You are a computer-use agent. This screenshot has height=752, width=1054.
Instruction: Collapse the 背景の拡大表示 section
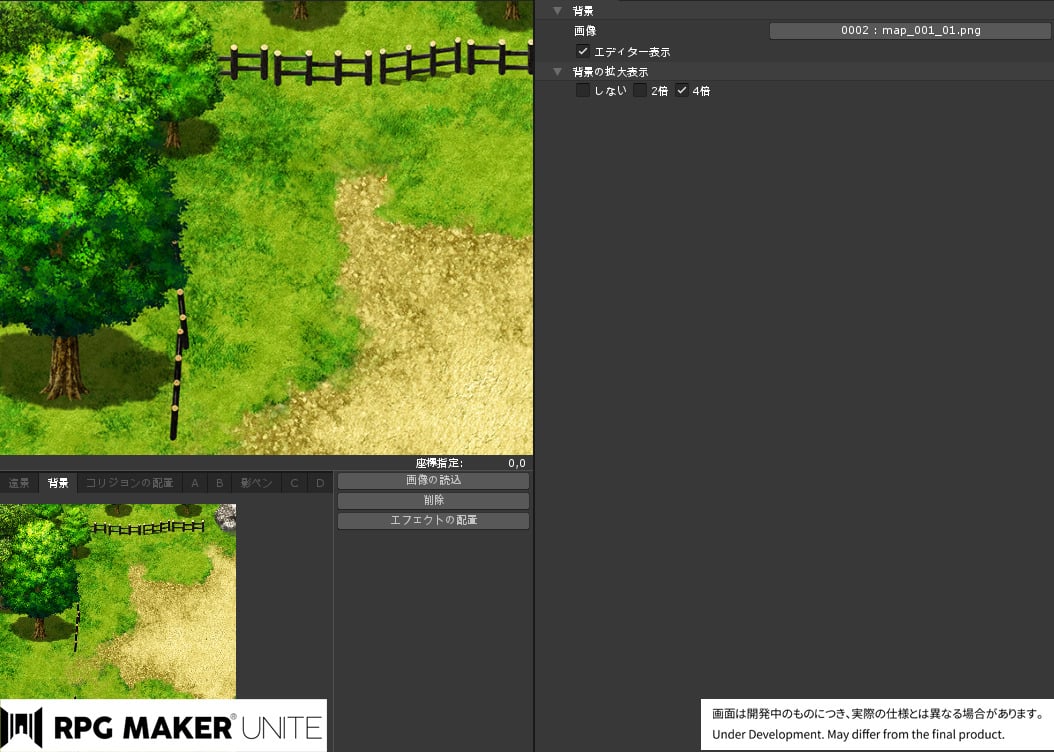coord(558,72)
